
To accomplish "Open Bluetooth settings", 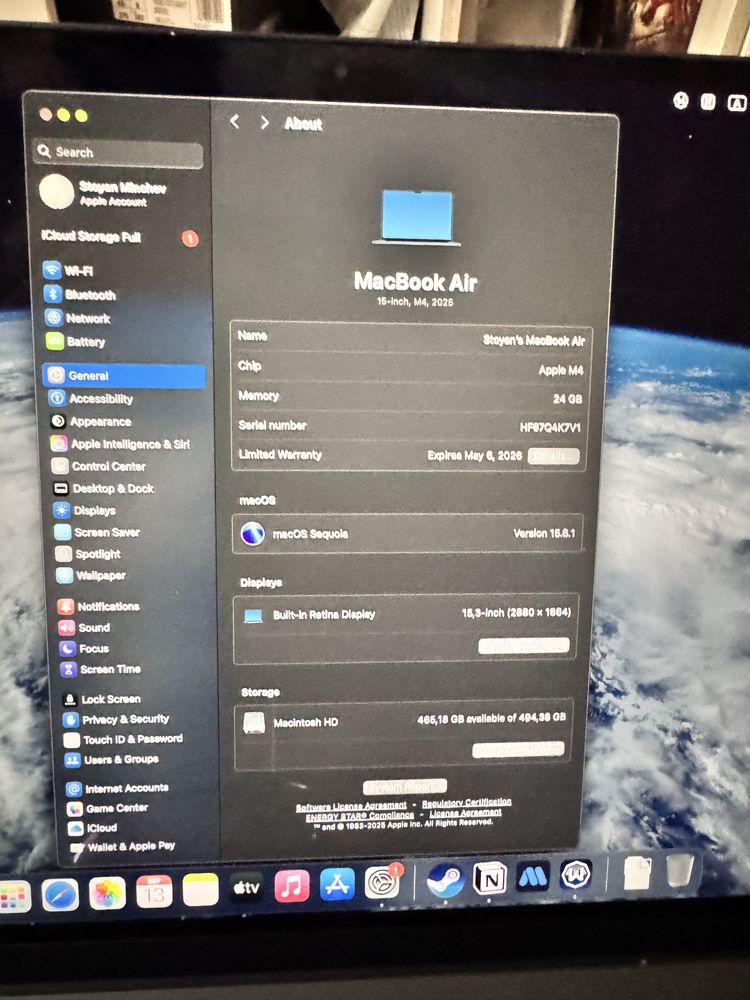I will click(80, 294).
